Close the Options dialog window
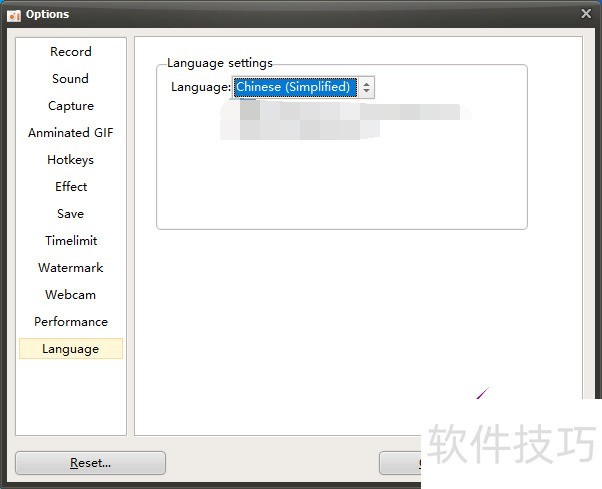 pyautogui.click(x=586, y=13)
